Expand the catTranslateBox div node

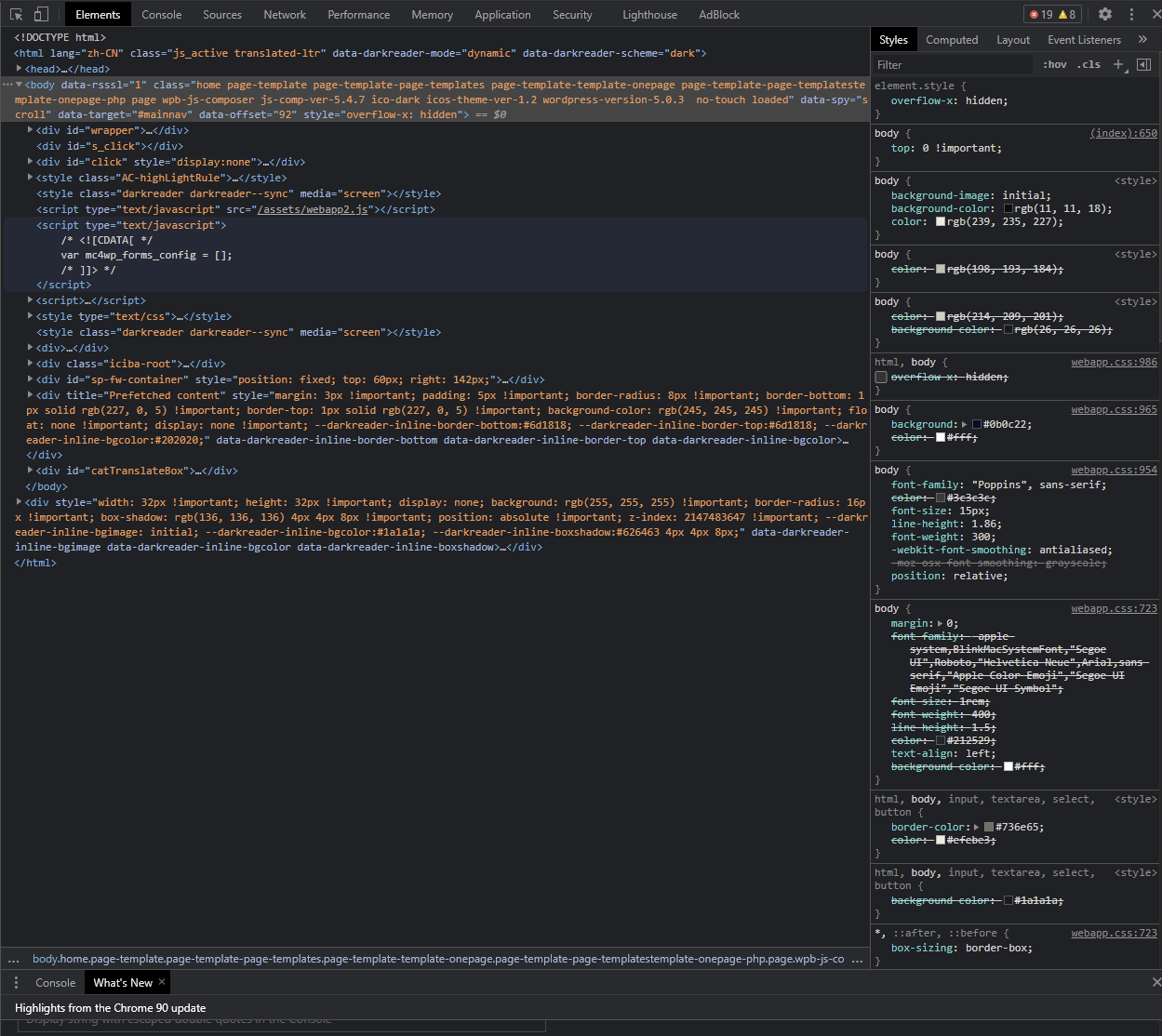[x=31, y=471]
